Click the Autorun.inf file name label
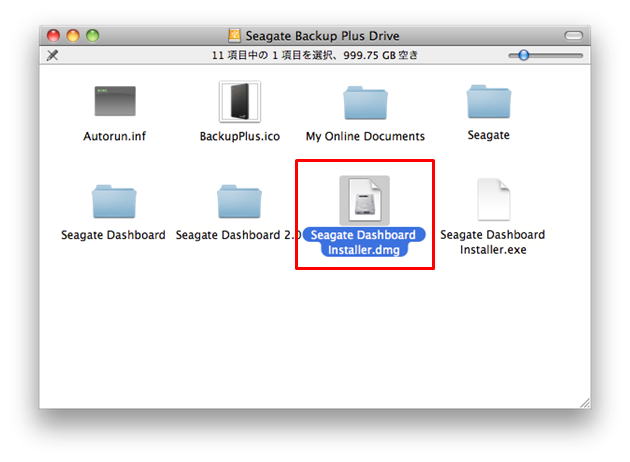 (x=115, y=136)
